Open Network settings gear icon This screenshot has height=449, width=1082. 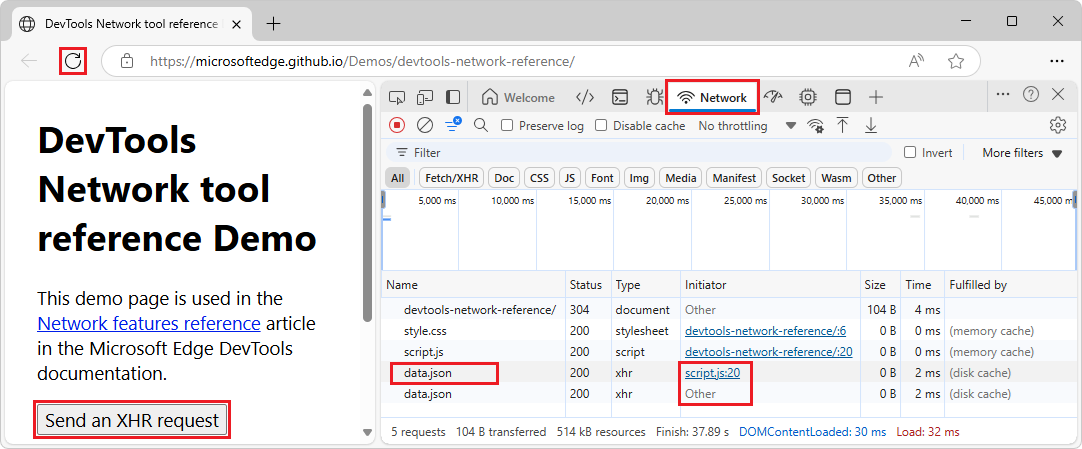pyautogui.click(x=1057, y=125)
